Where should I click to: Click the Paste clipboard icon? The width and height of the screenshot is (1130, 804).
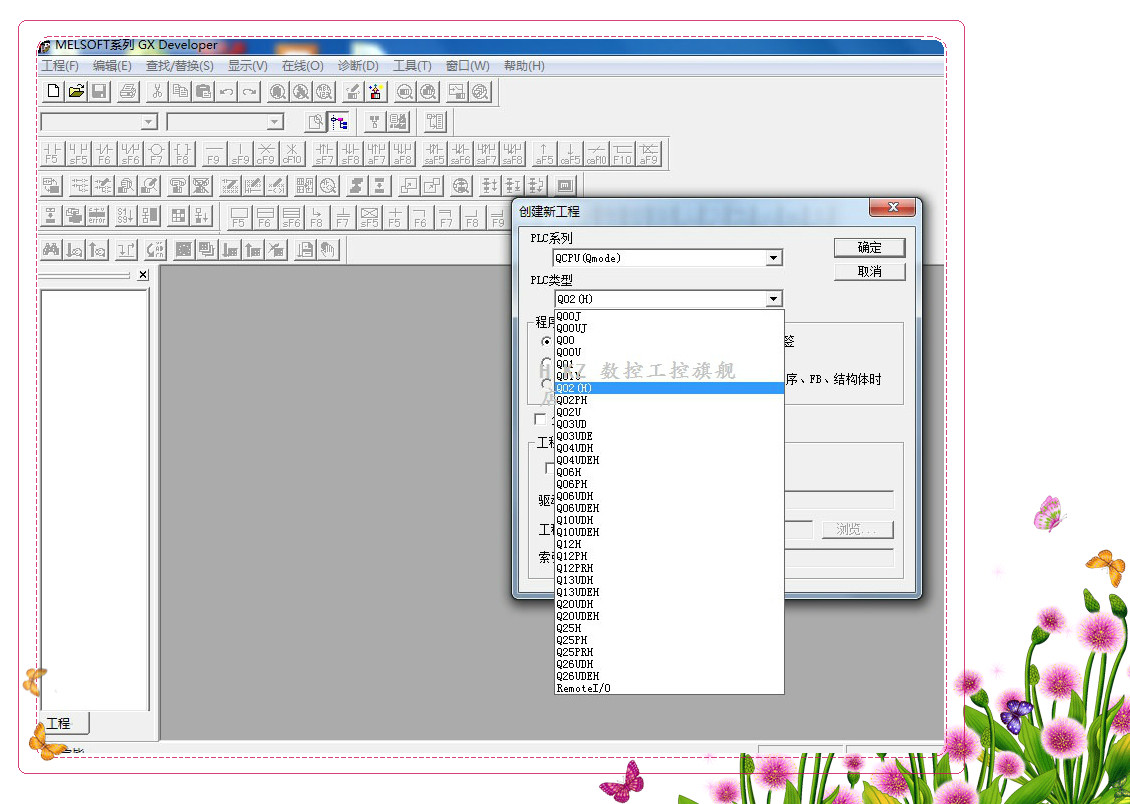(203, 91)
